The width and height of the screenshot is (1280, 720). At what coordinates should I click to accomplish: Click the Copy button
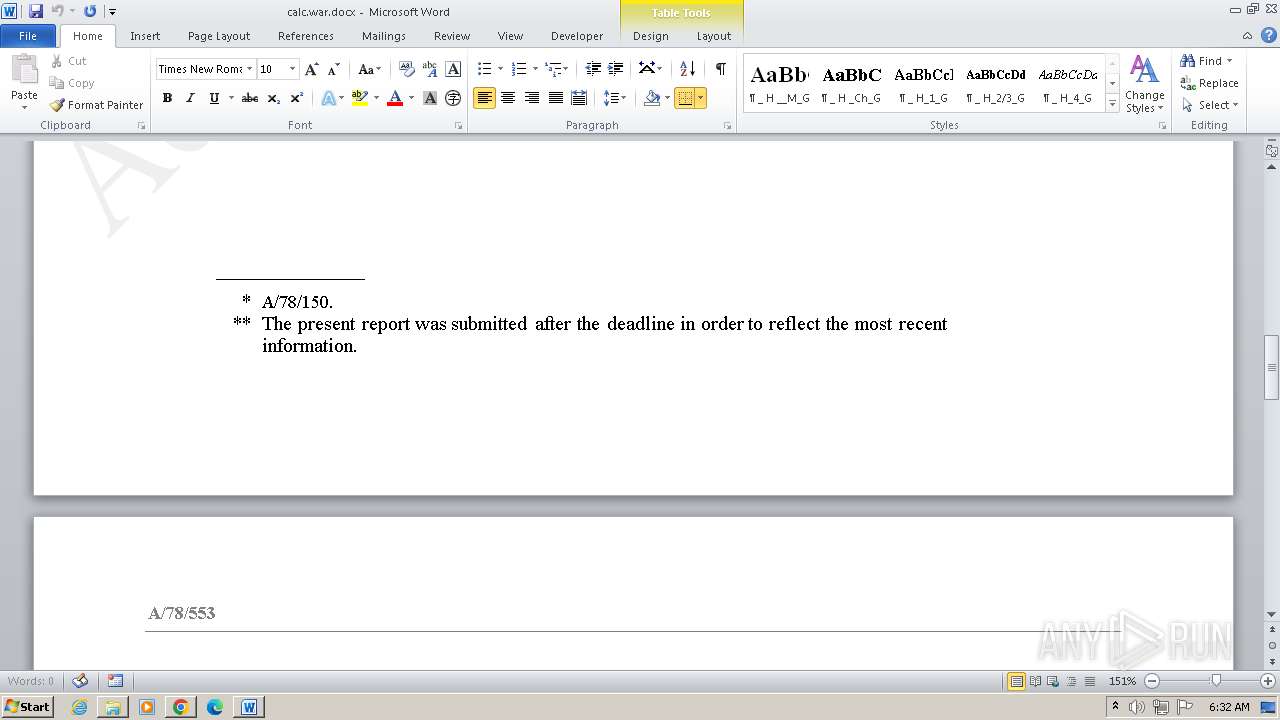pos(72,83)
